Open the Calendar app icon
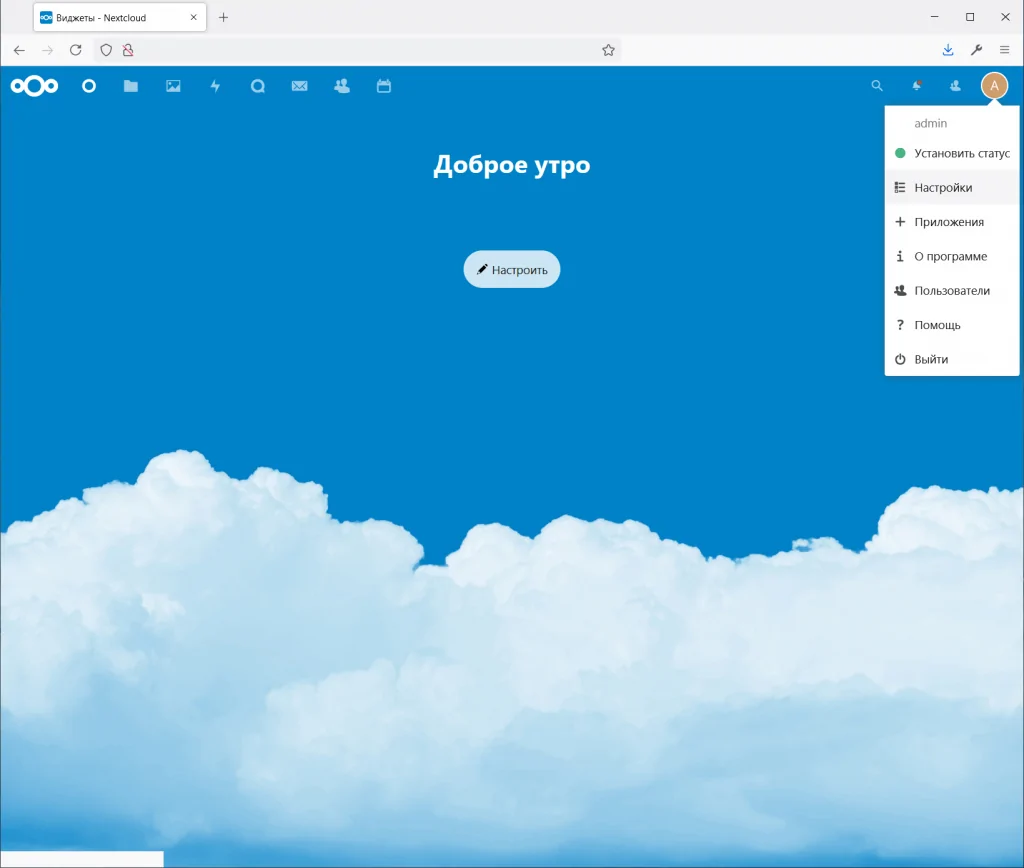1024x868 pixels. tap(384, 87)
